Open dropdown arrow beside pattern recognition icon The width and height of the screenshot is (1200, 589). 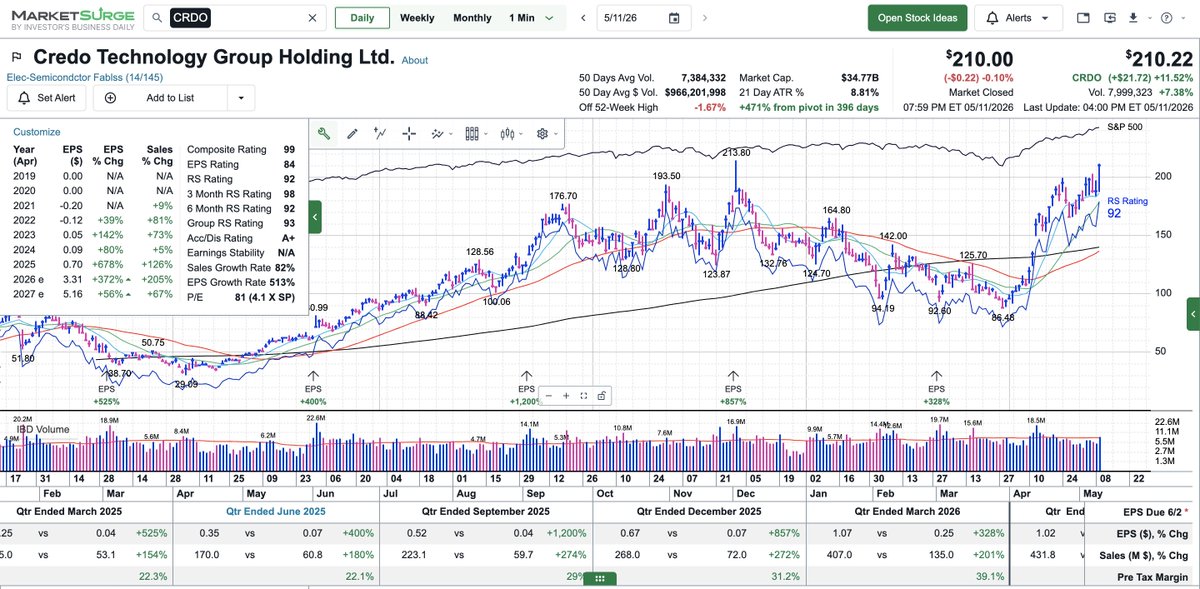451,133
